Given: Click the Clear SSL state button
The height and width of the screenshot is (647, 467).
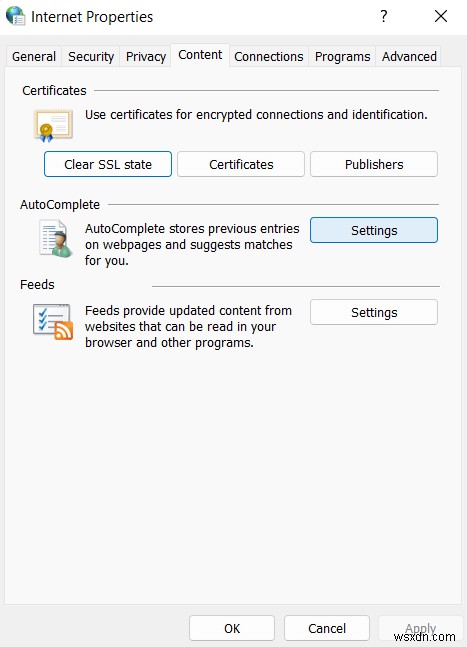Looking at the screenshot, I should click(x=108, y=164).
